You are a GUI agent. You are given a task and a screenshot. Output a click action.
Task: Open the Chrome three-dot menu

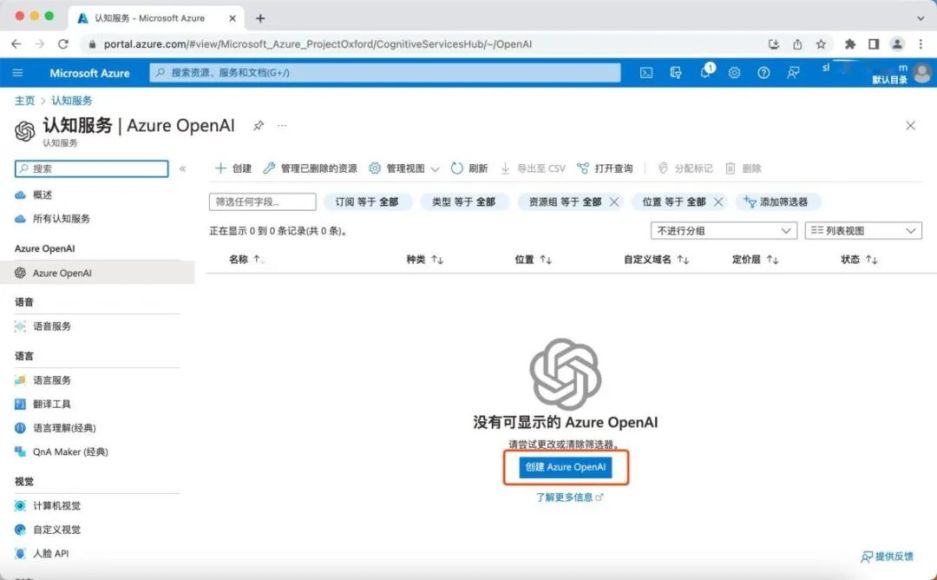(x=921, y=44)
